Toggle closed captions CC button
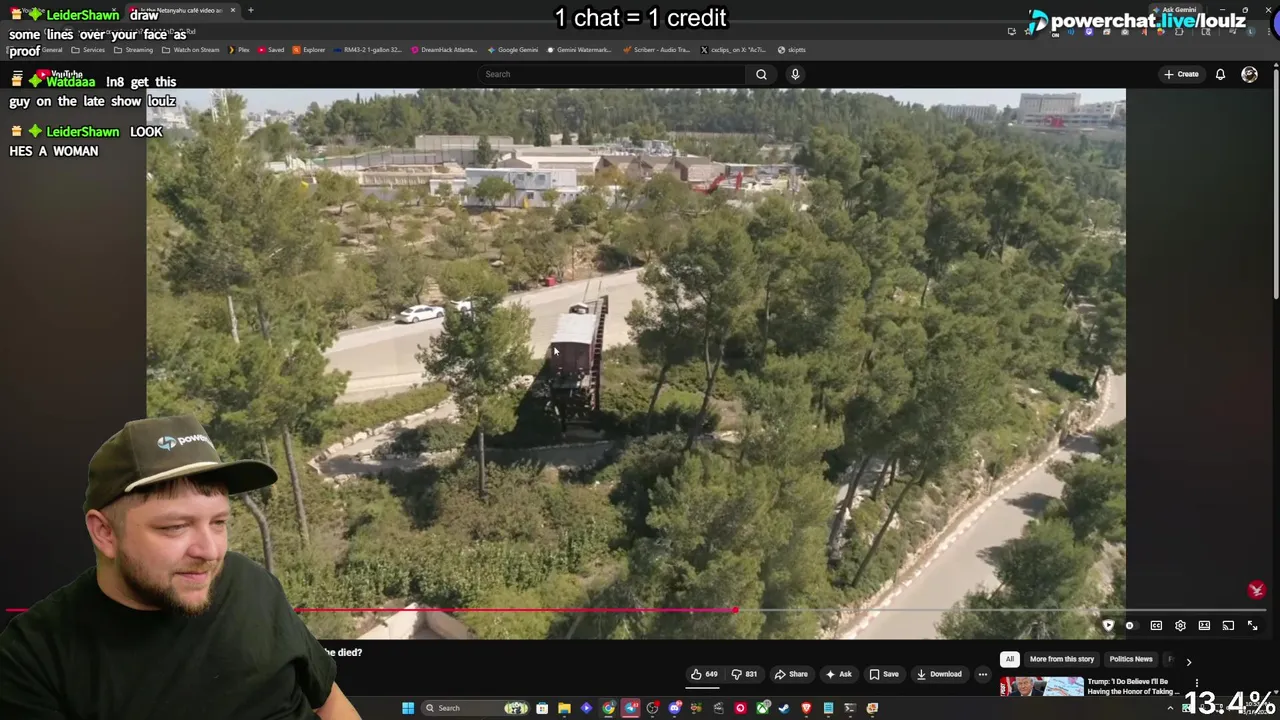Screen dimensions: 1280x720 (x=1156, y=626)
